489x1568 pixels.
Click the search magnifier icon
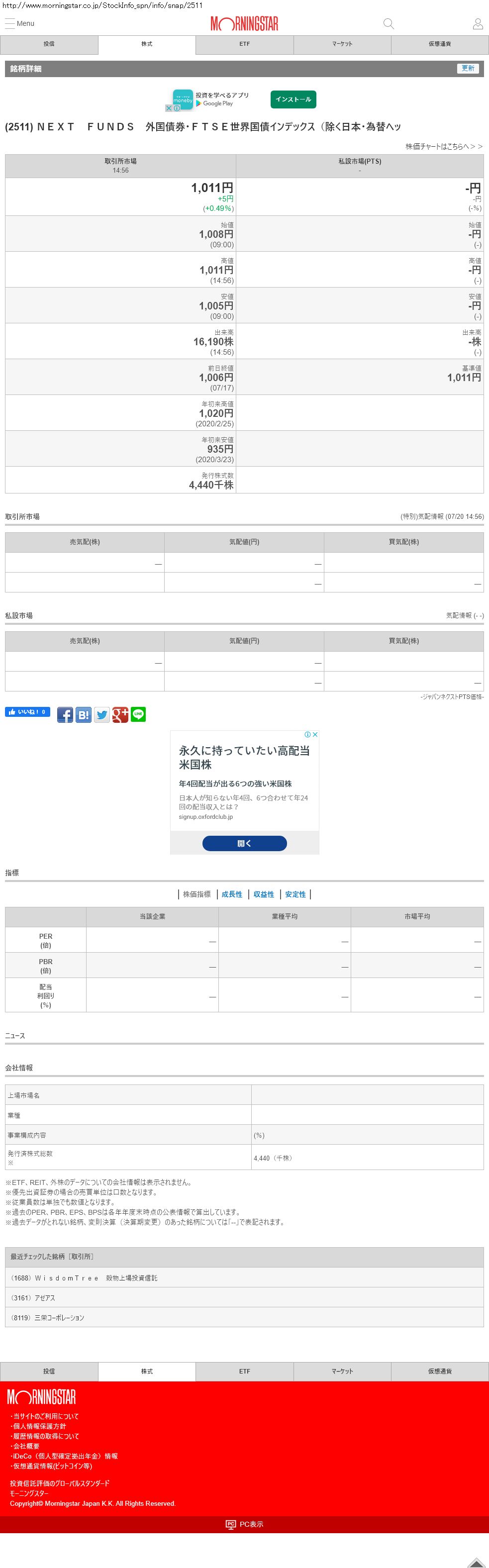coord(388,24)
